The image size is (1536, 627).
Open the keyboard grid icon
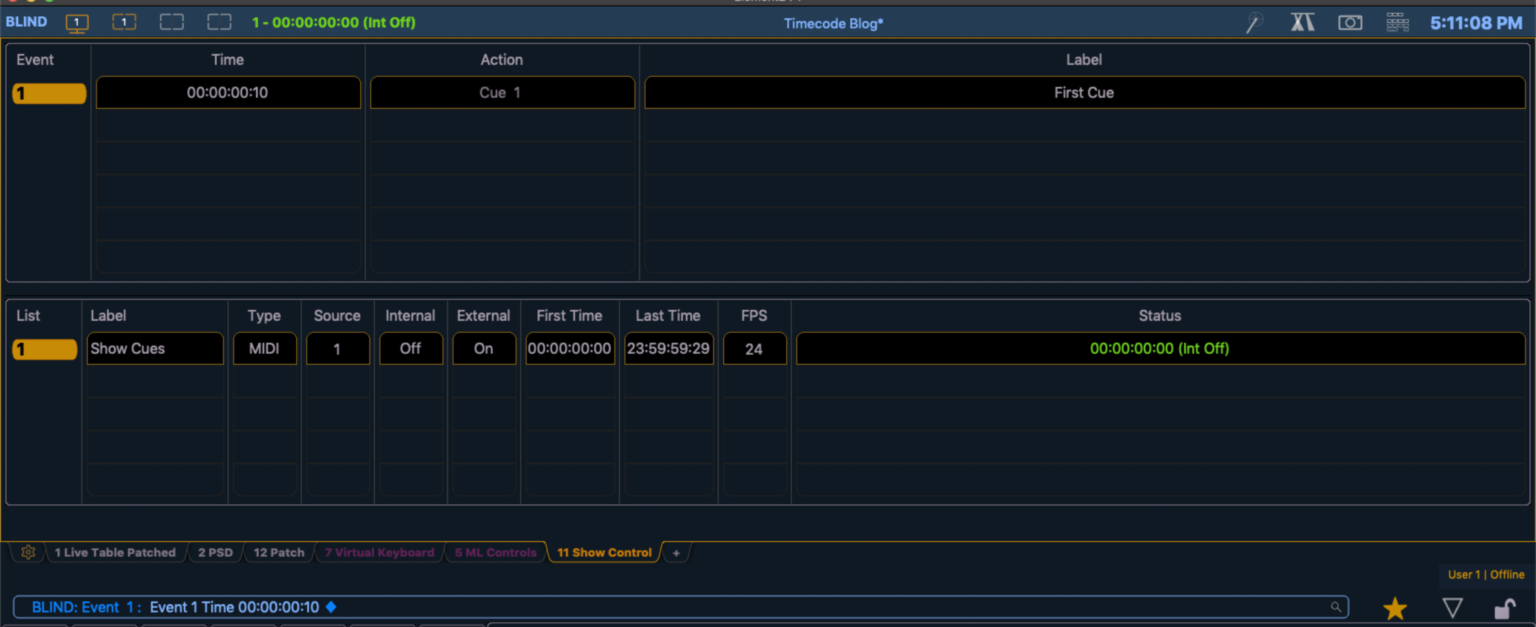(1398, 22)
